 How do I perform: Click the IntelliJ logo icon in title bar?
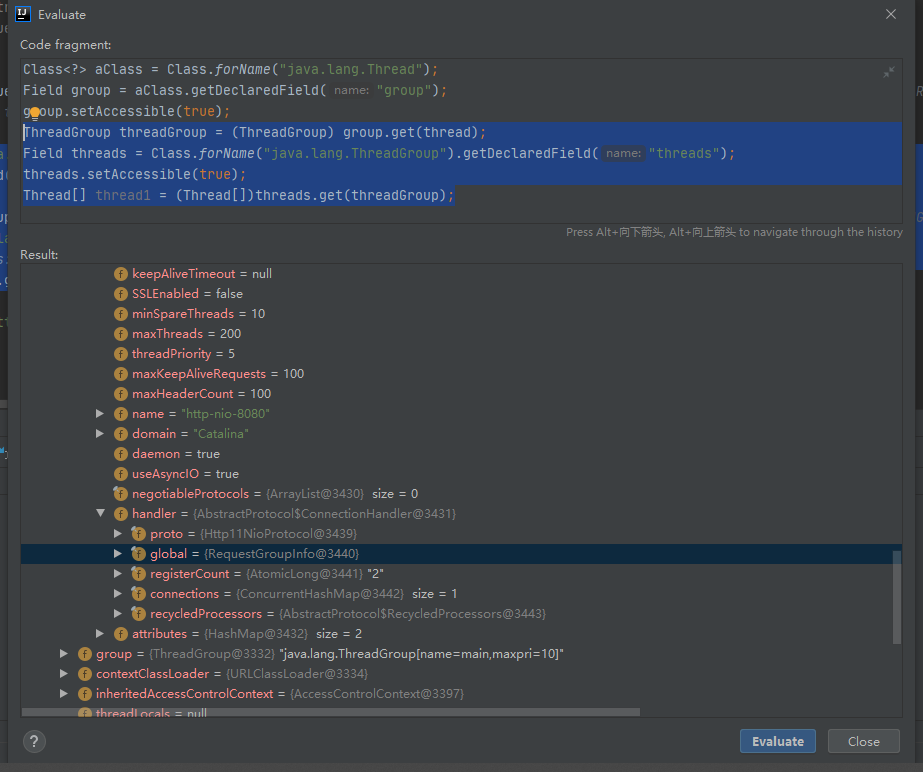coord(23,14)
